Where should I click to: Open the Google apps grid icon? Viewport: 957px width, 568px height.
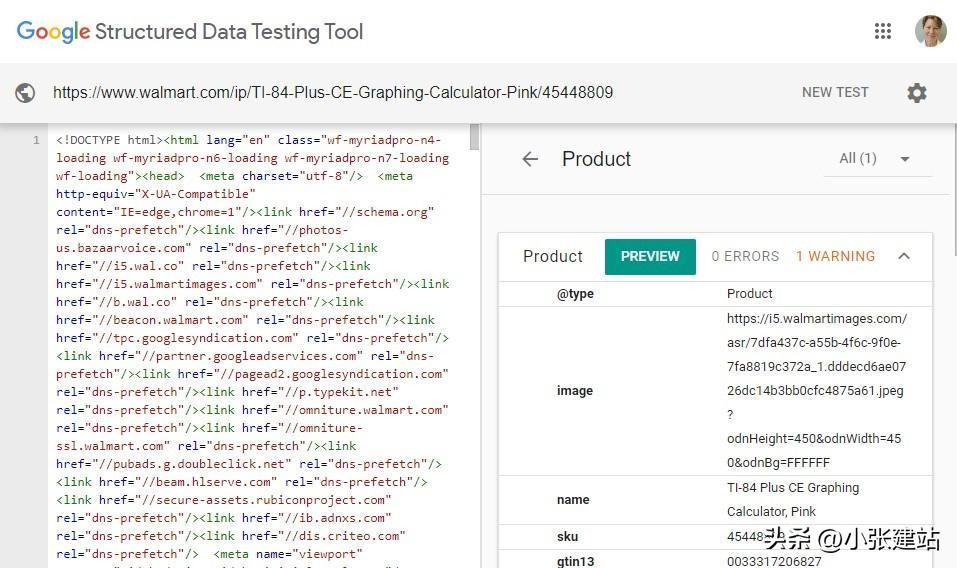882,31
